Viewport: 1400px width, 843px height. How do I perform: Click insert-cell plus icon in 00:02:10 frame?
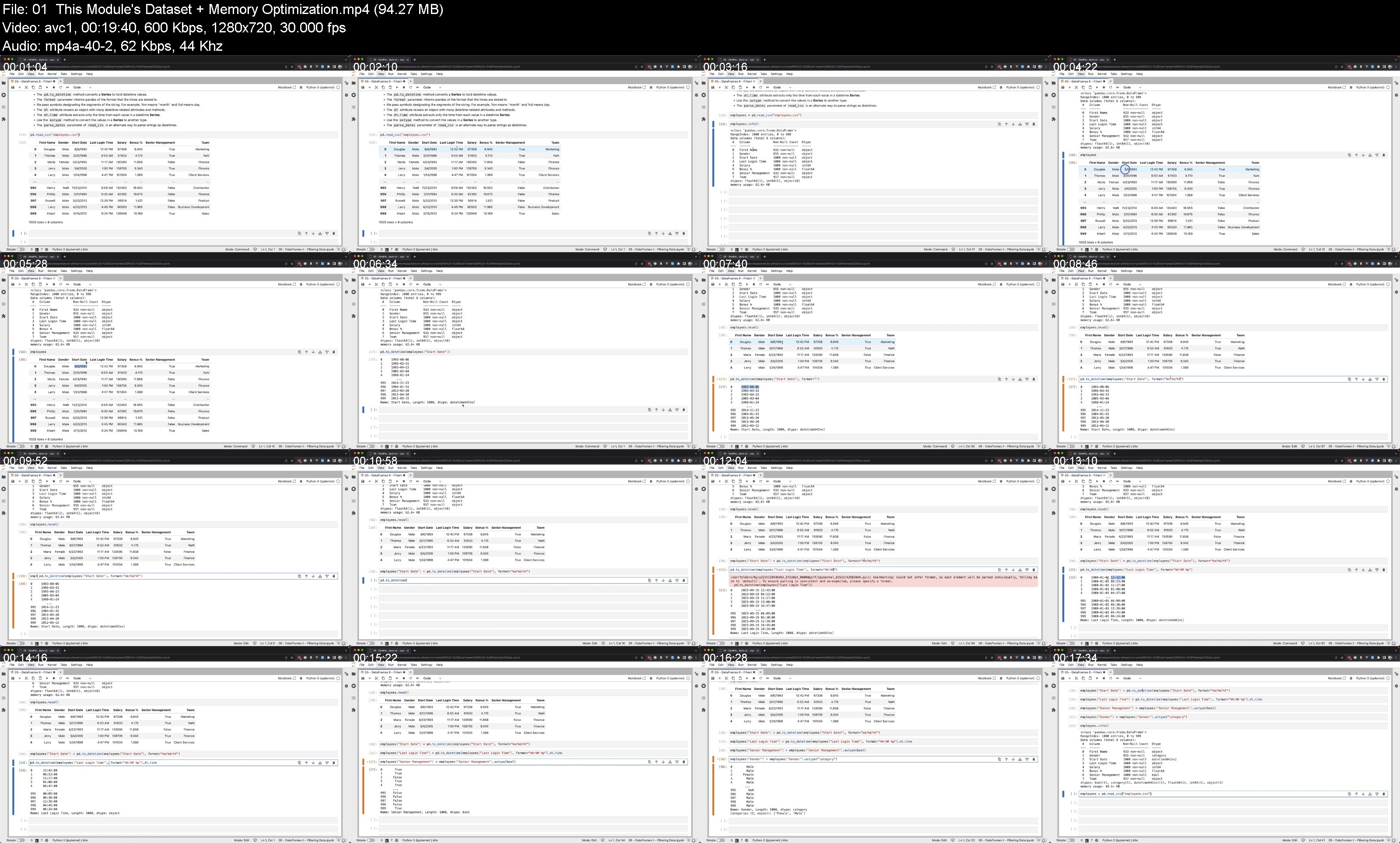point(370,88)
